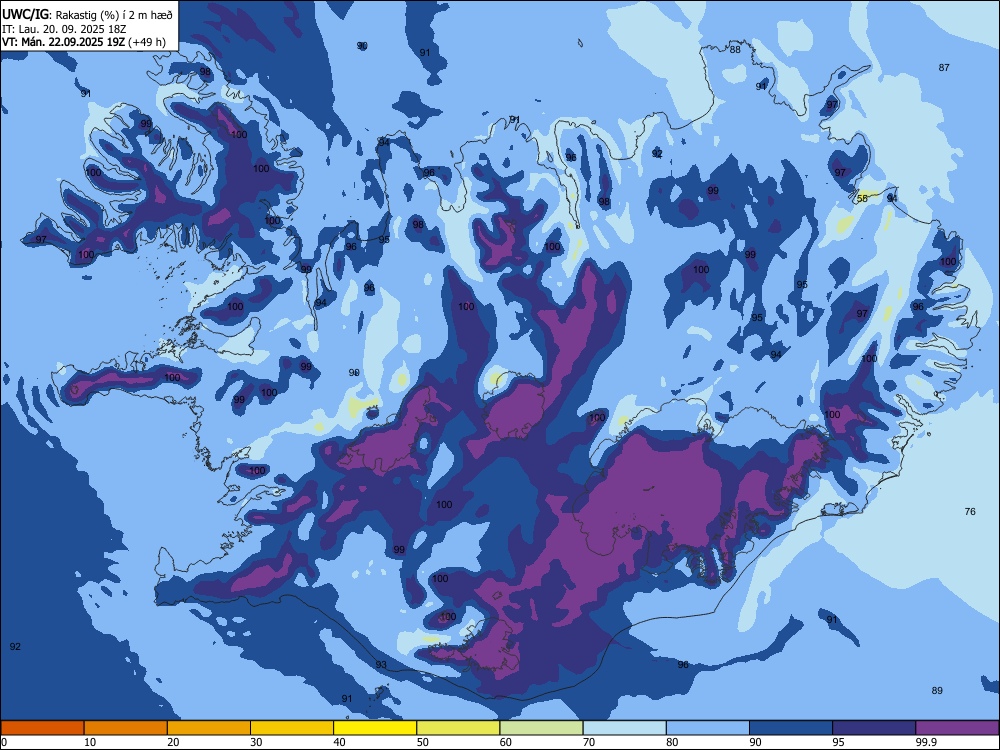Select the 70–80 lightest blue legend swatch
Screen dimensions: 1000x750
(624, 728)
